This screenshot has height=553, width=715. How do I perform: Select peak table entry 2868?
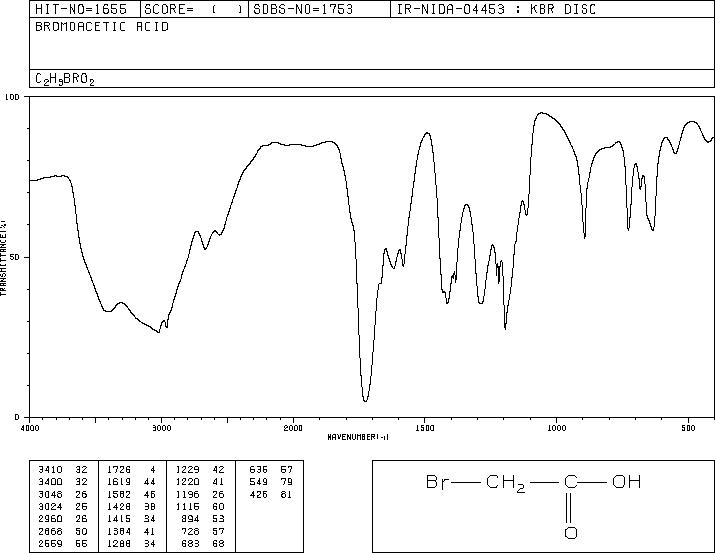[x=50, y=531]
